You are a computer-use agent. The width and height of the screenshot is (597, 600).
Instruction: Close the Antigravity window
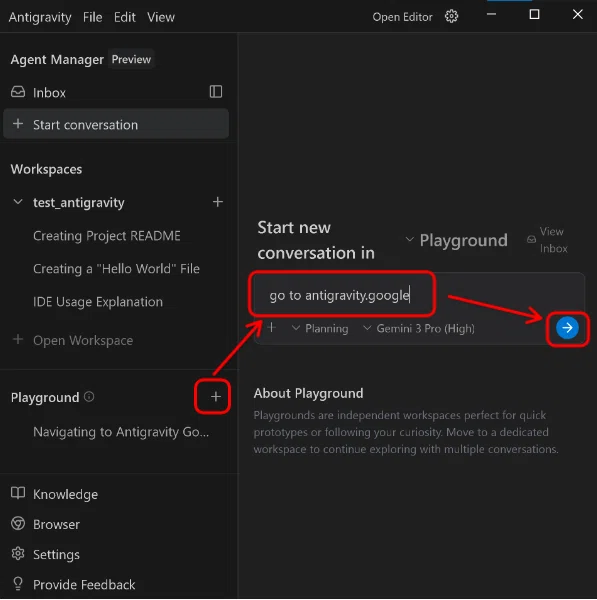coord(577,15)
